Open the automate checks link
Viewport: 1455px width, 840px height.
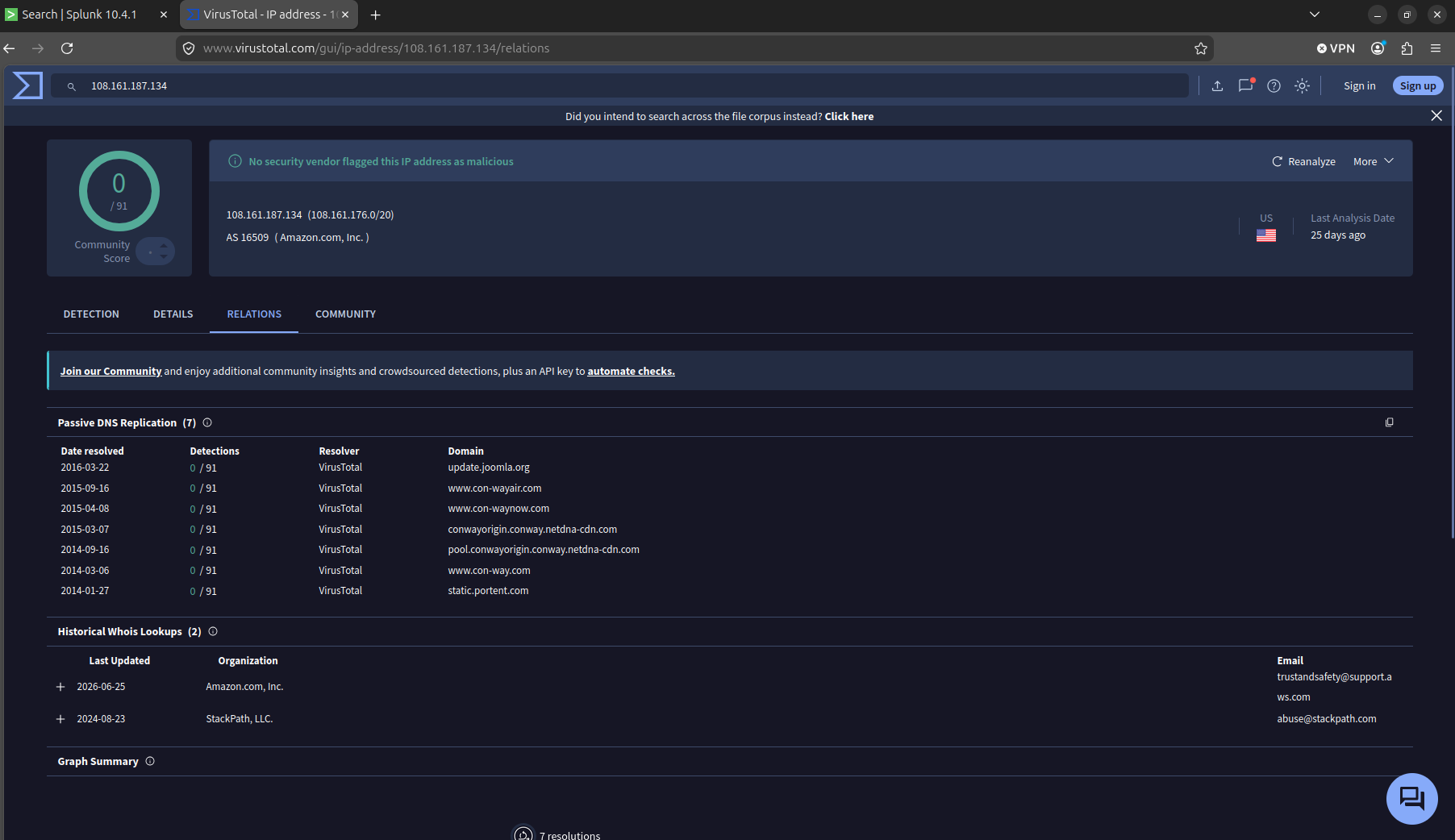631,371
